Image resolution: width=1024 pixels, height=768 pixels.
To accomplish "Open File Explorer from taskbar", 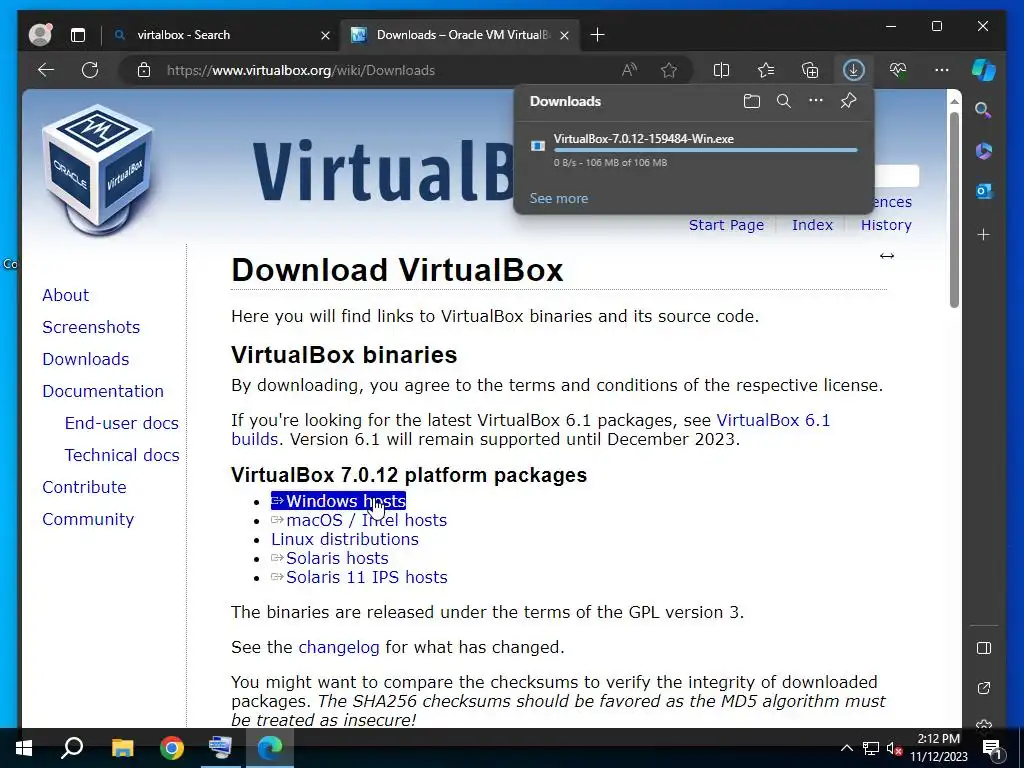I will (122, 748).
